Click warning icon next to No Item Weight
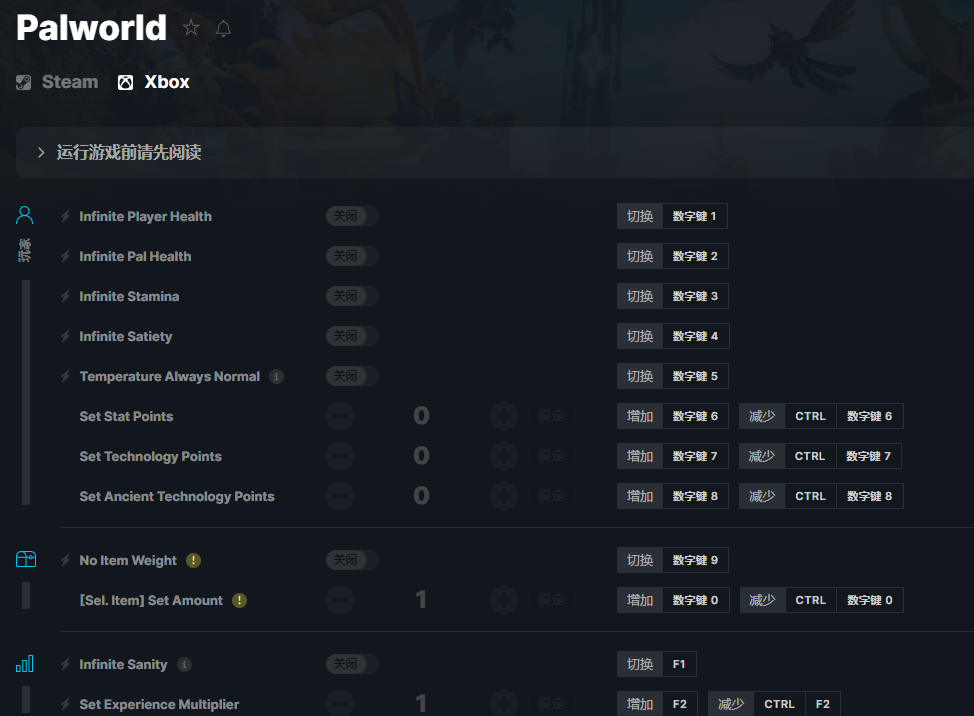 pyautogui.click(x=193, y=560)
